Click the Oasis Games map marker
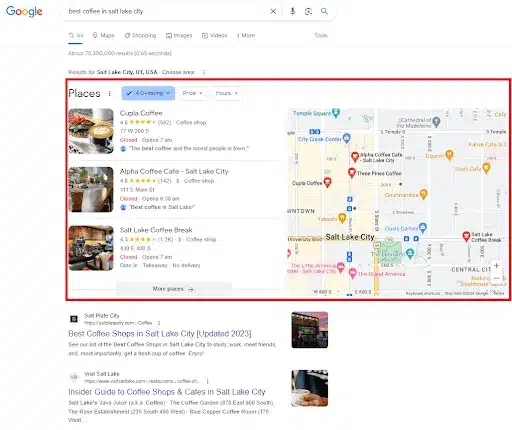The width and height of the screenshot is (512, 430). [x=423, y=228]
